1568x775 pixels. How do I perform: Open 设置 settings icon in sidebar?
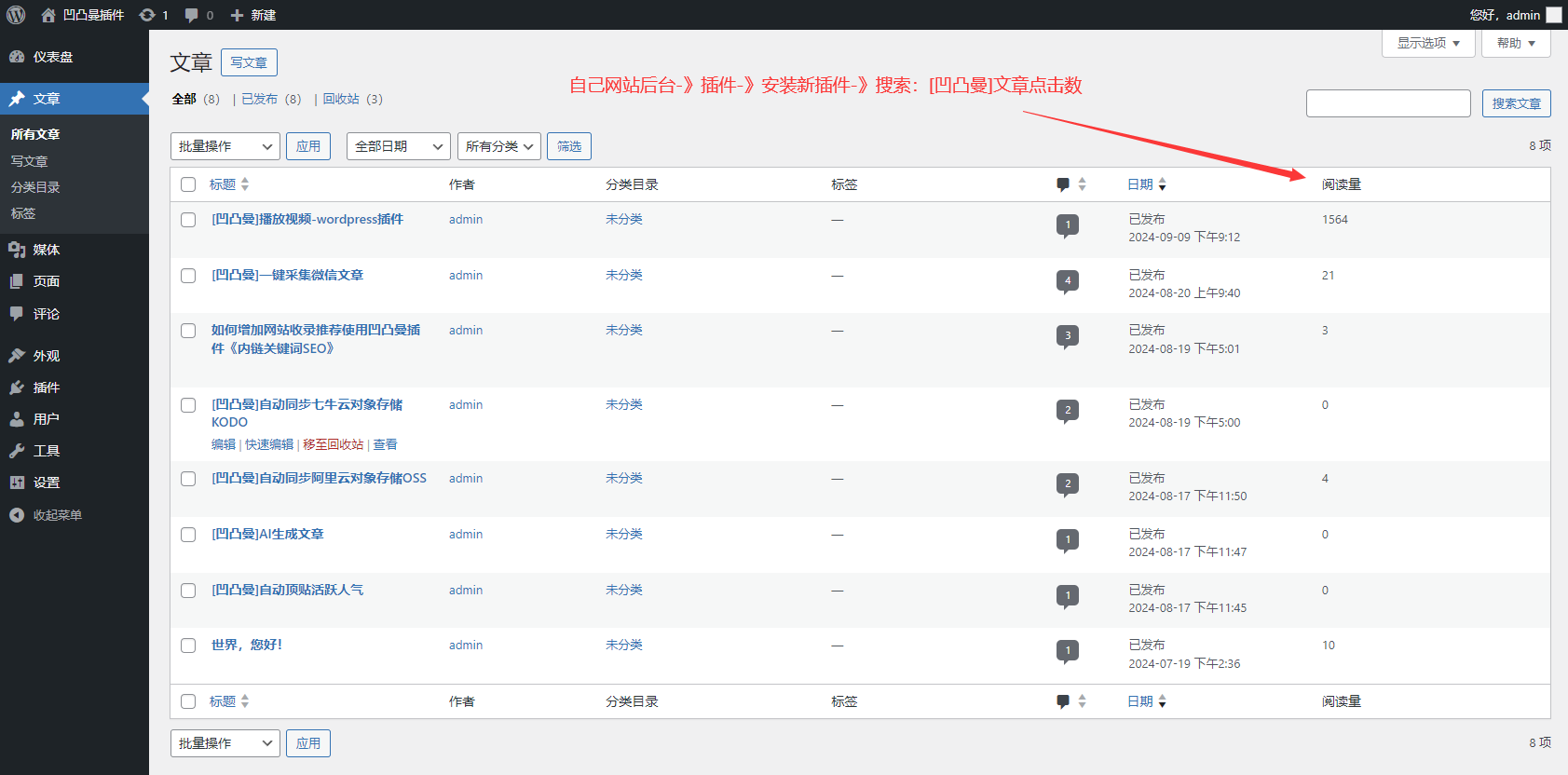click(17, 483)
